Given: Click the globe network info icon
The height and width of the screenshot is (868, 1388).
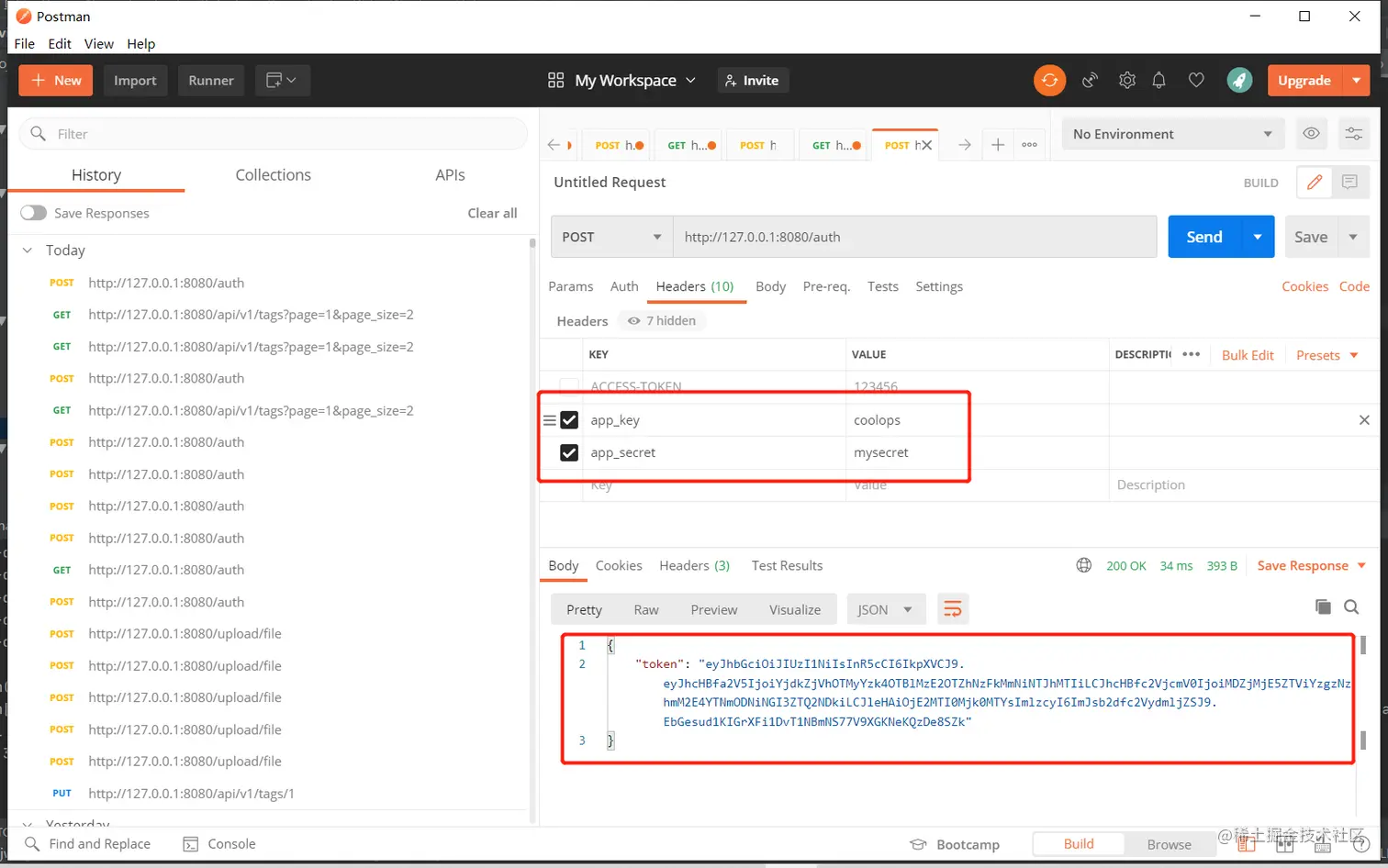Looking at the screenshot, I should point(1084,565).
